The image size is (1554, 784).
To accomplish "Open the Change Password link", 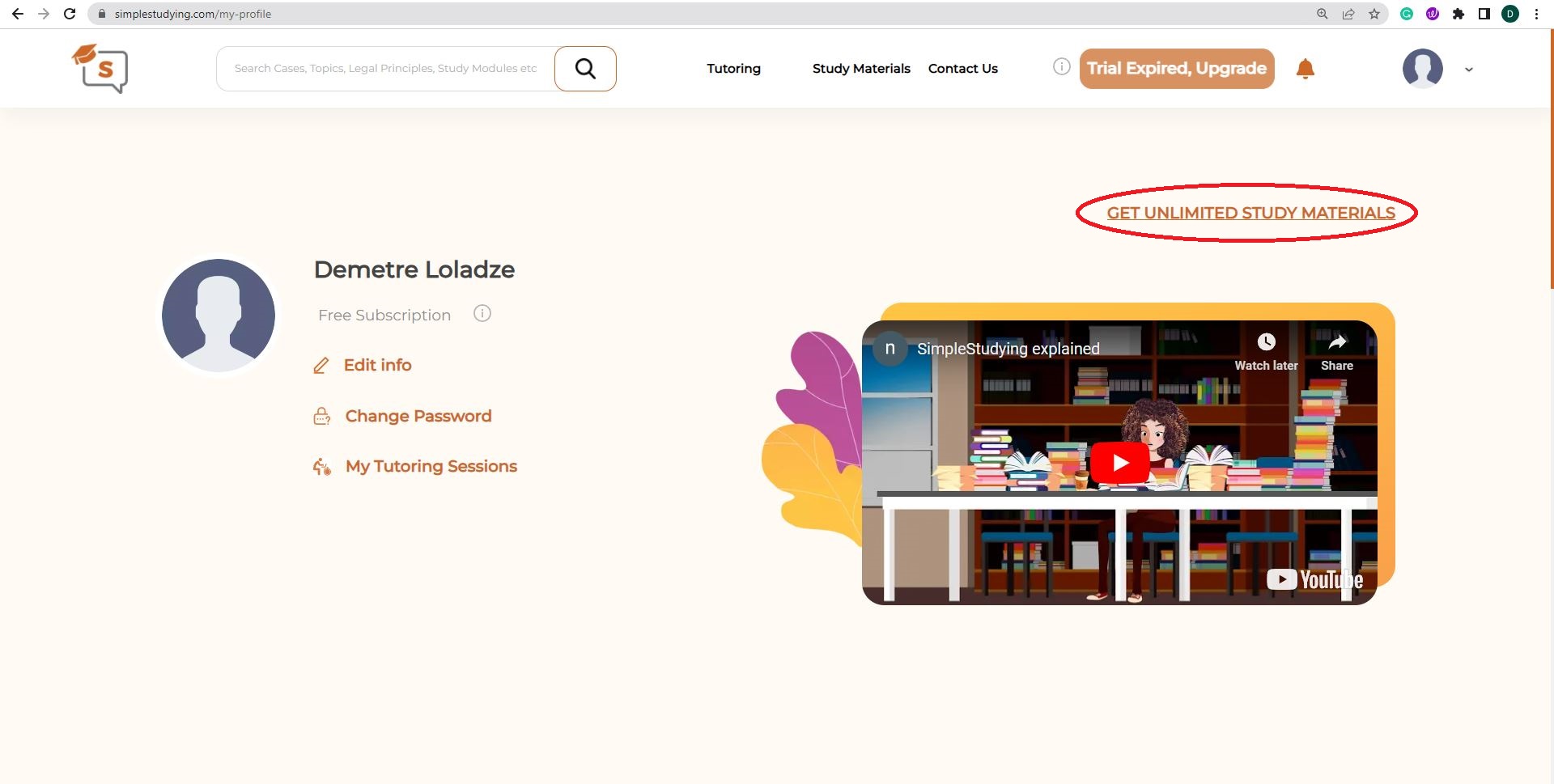I will (x=418, y=416).
